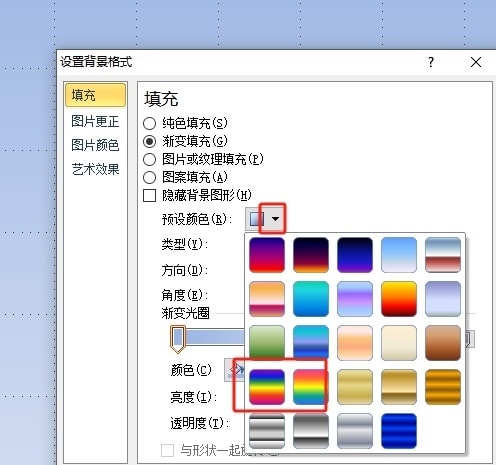This screenshot has height=465, width=496.
Task: Select chrome black-white striped preset
Action: 267,431
